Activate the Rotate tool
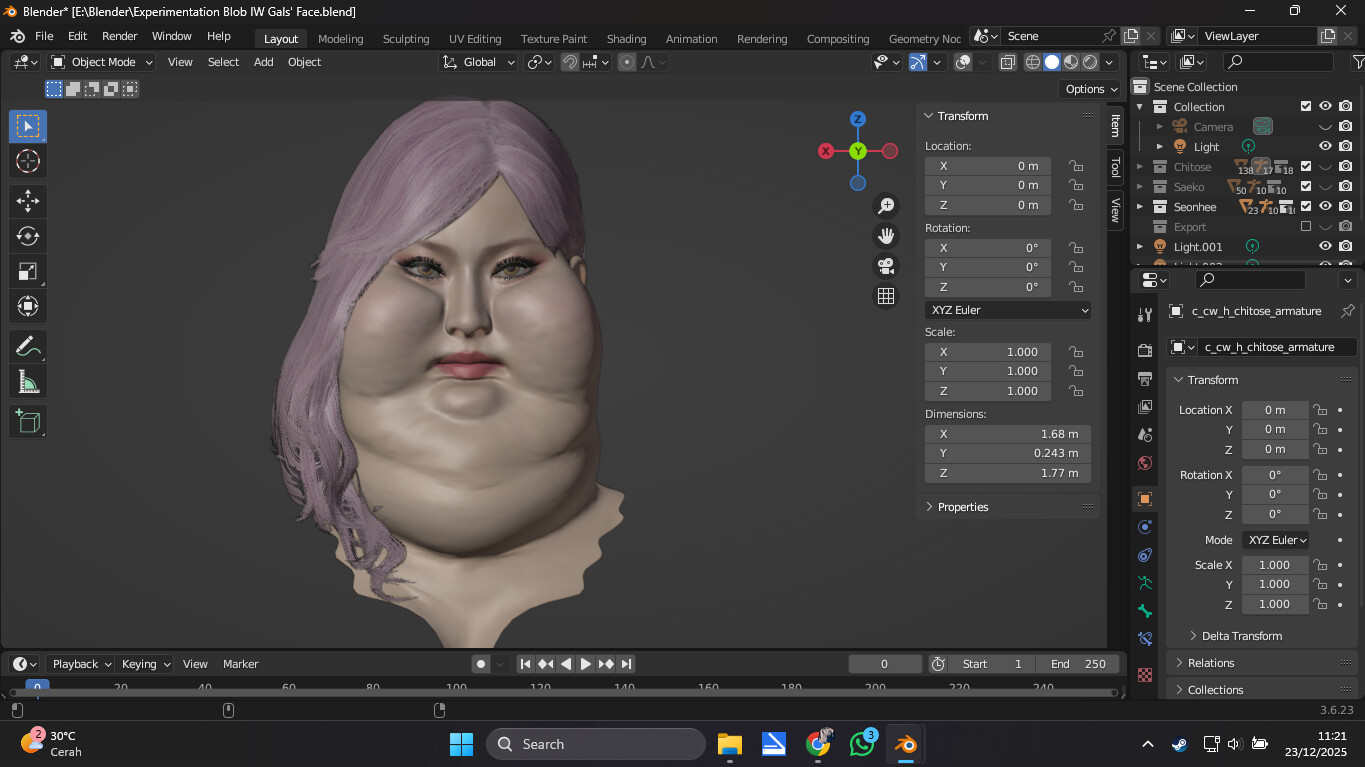The width and height of the screenshot is (1365, 767). 28,236
